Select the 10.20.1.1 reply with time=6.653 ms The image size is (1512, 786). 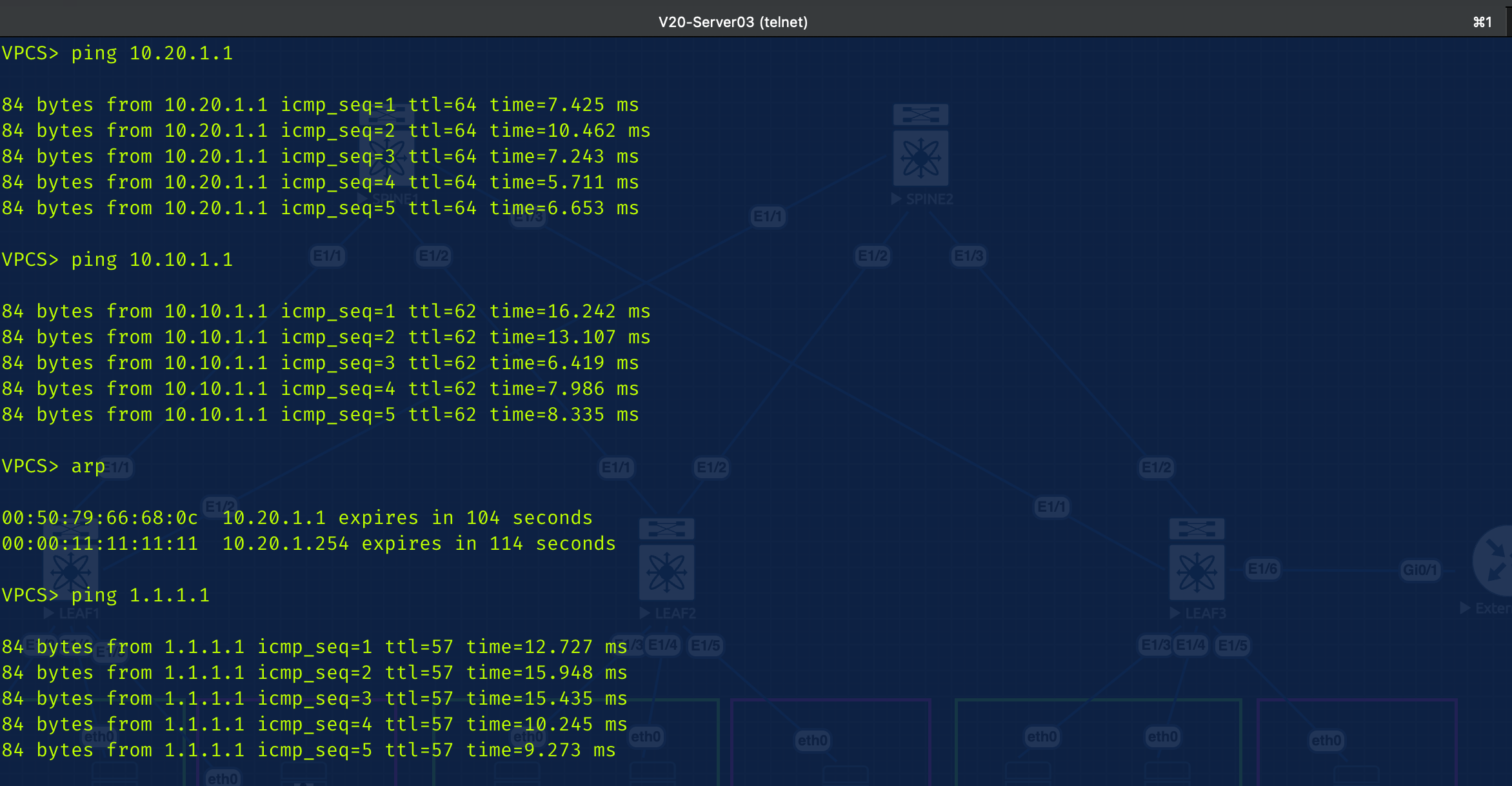pos(320,208)
